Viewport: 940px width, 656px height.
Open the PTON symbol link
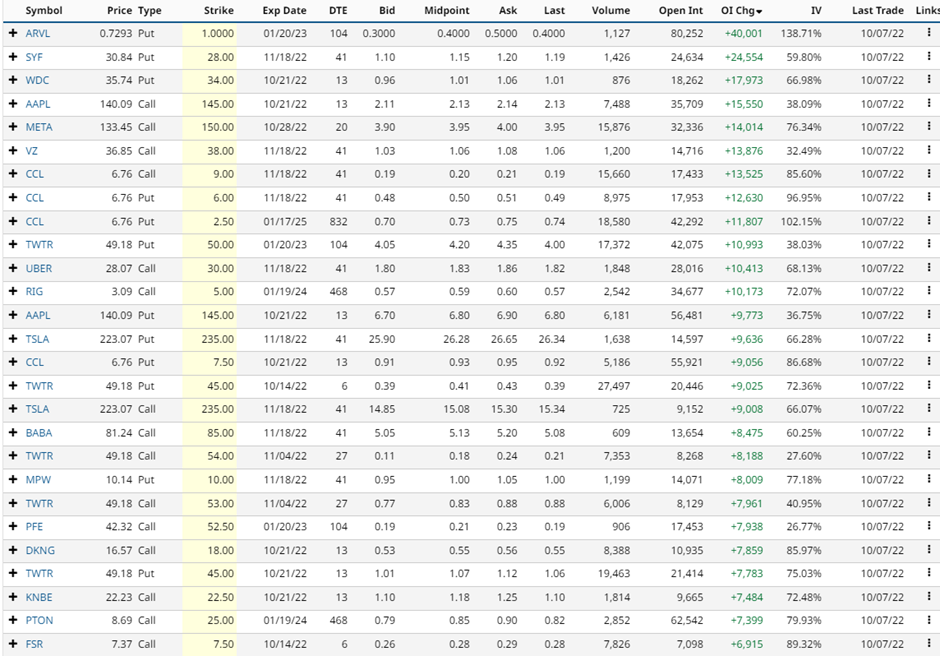pyautogui.click(x=39, y=621)
